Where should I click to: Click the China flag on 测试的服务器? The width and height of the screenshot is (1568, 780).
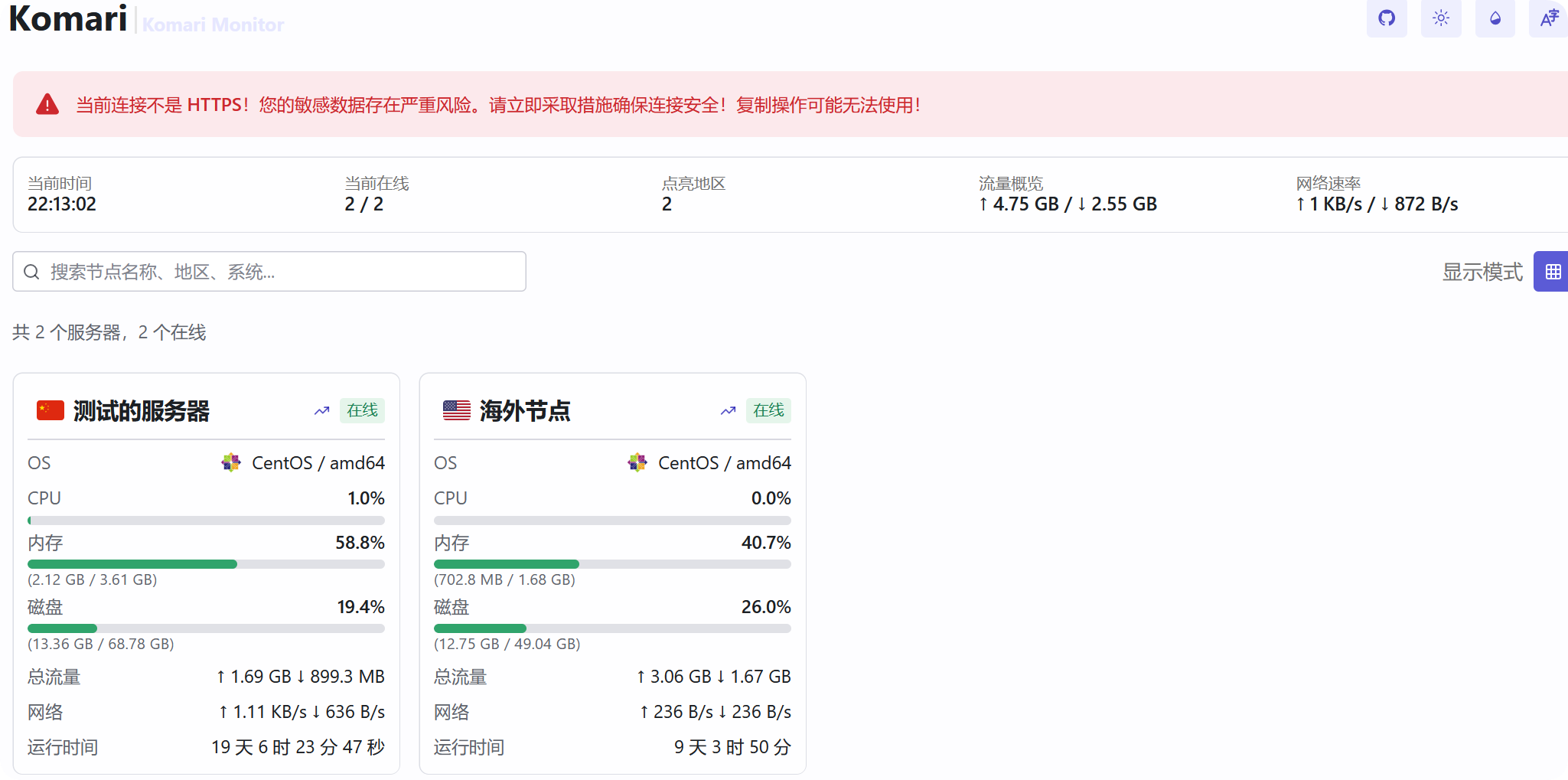50,410
